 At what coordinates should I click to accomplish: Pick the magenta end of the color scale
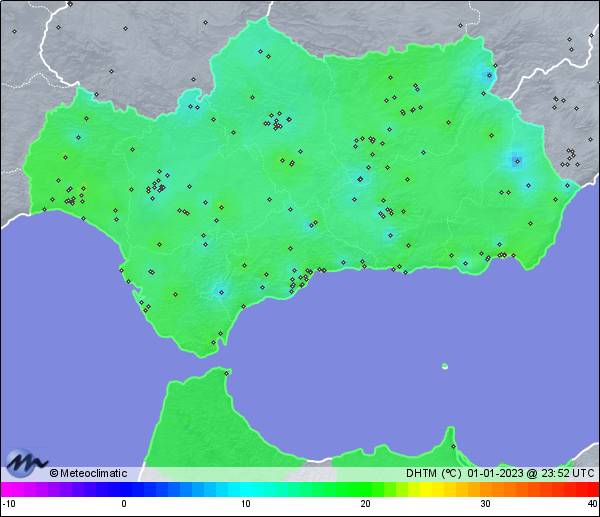click(x=8, y=489)
